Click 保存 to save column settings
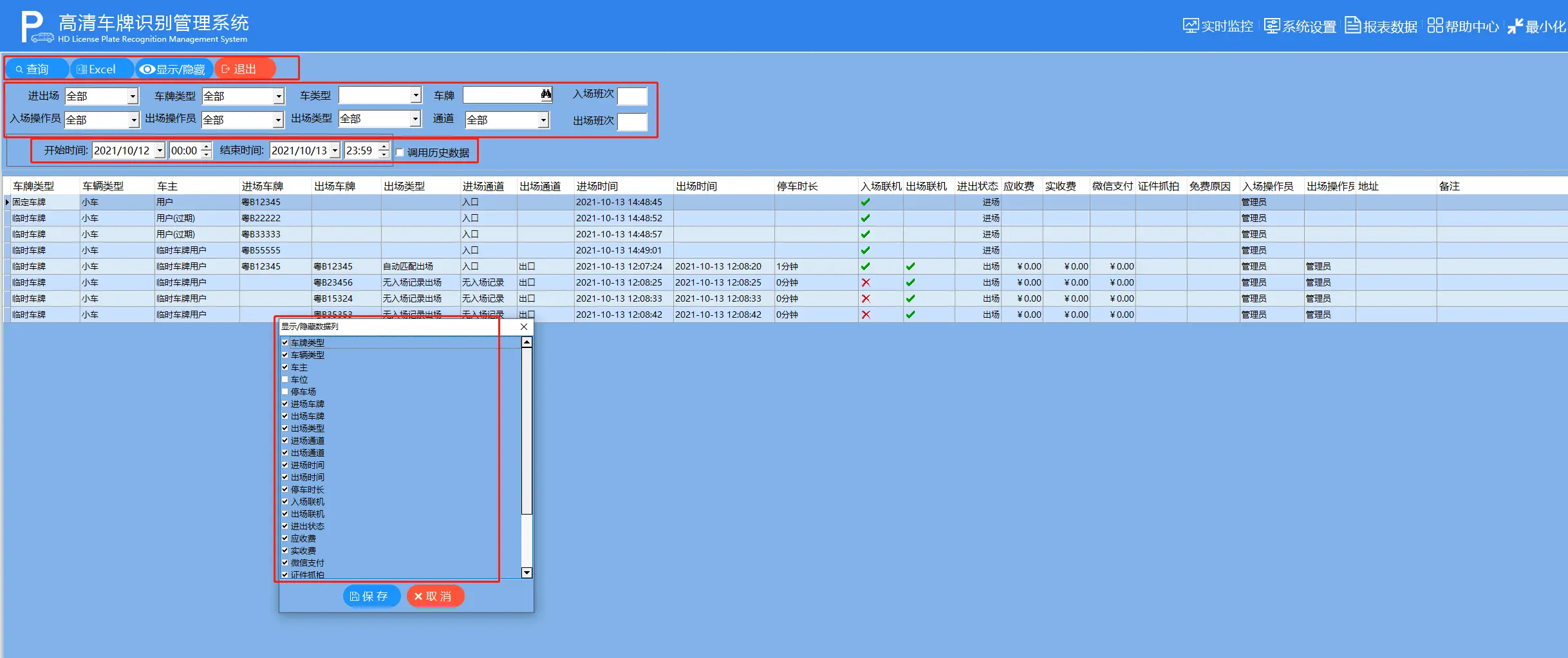The image size is (1568, 658). coord(369,596)
